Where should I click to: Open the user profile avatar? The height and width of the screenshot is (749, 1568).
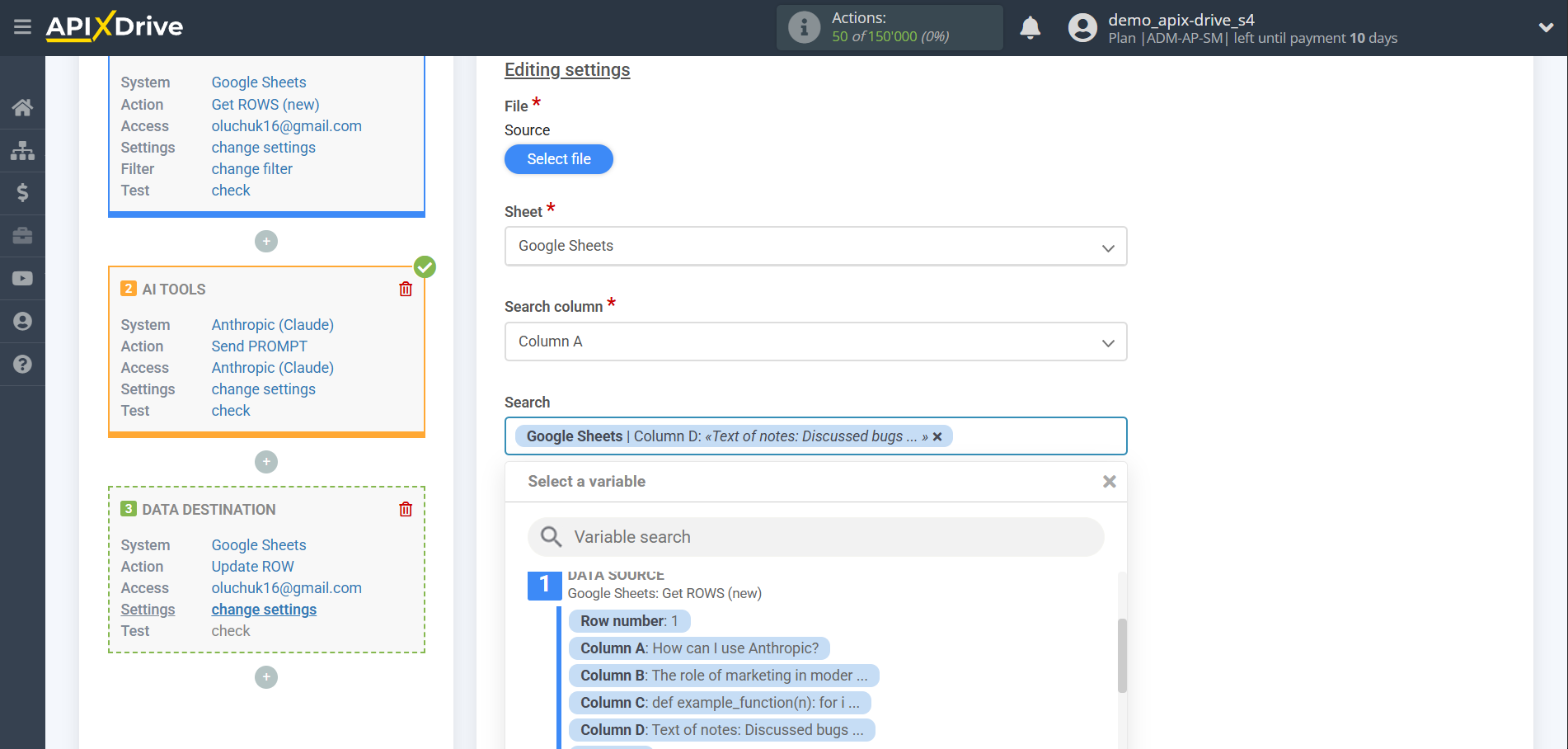1082,28
